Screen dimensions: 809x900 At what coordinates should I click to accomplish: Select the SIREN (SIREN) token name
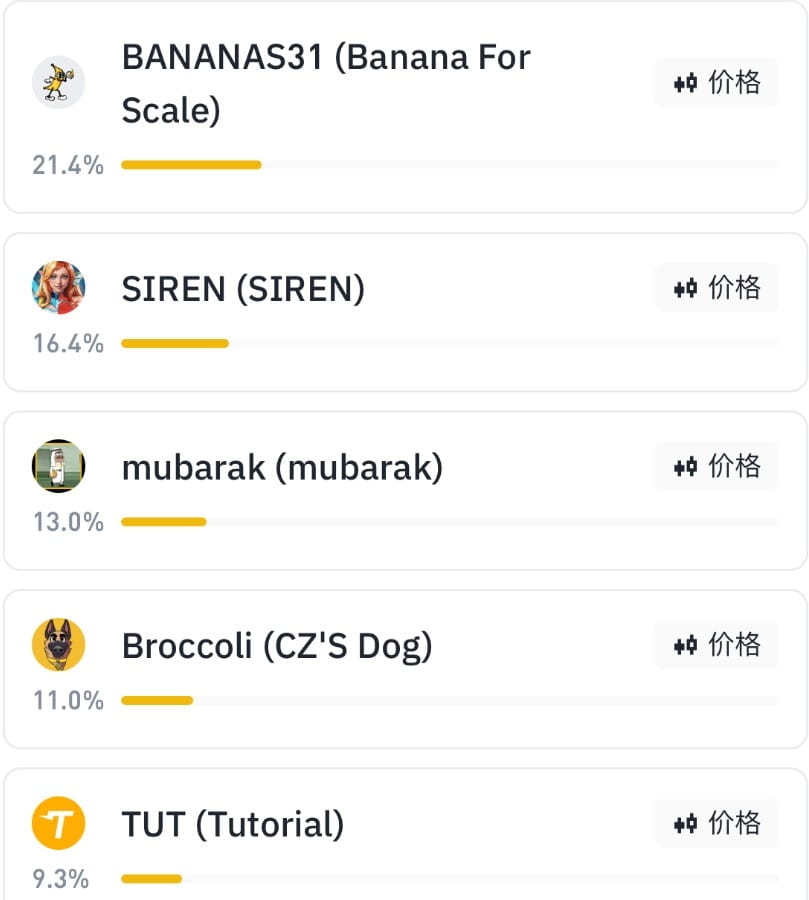(243, 289)
